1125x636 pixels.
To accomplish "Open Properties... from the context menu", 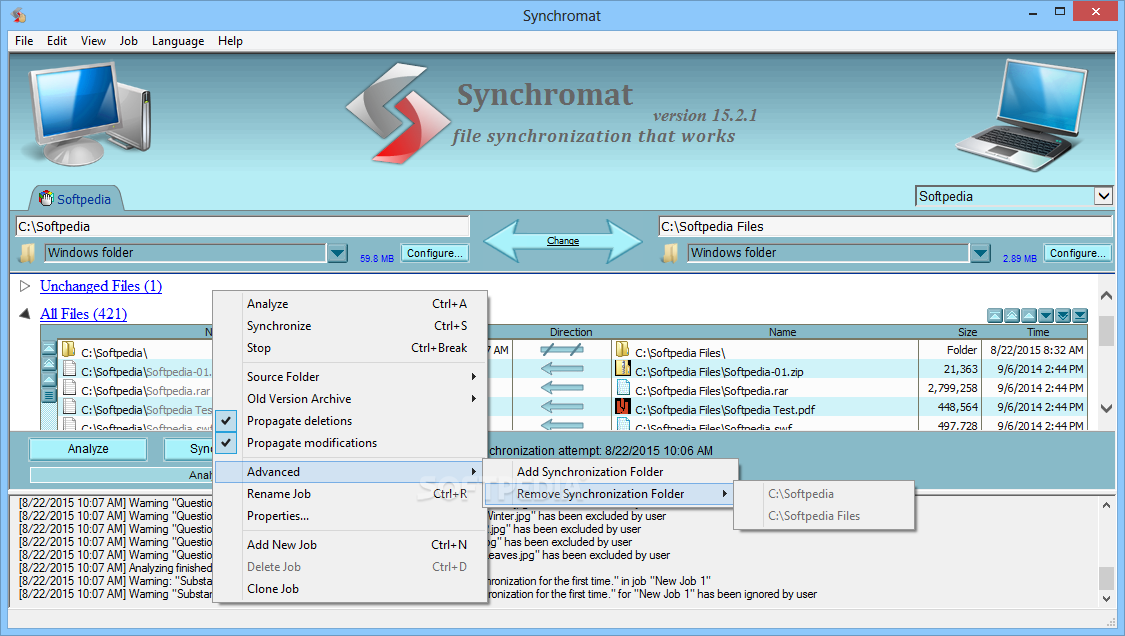I will (x=352, y=516).
